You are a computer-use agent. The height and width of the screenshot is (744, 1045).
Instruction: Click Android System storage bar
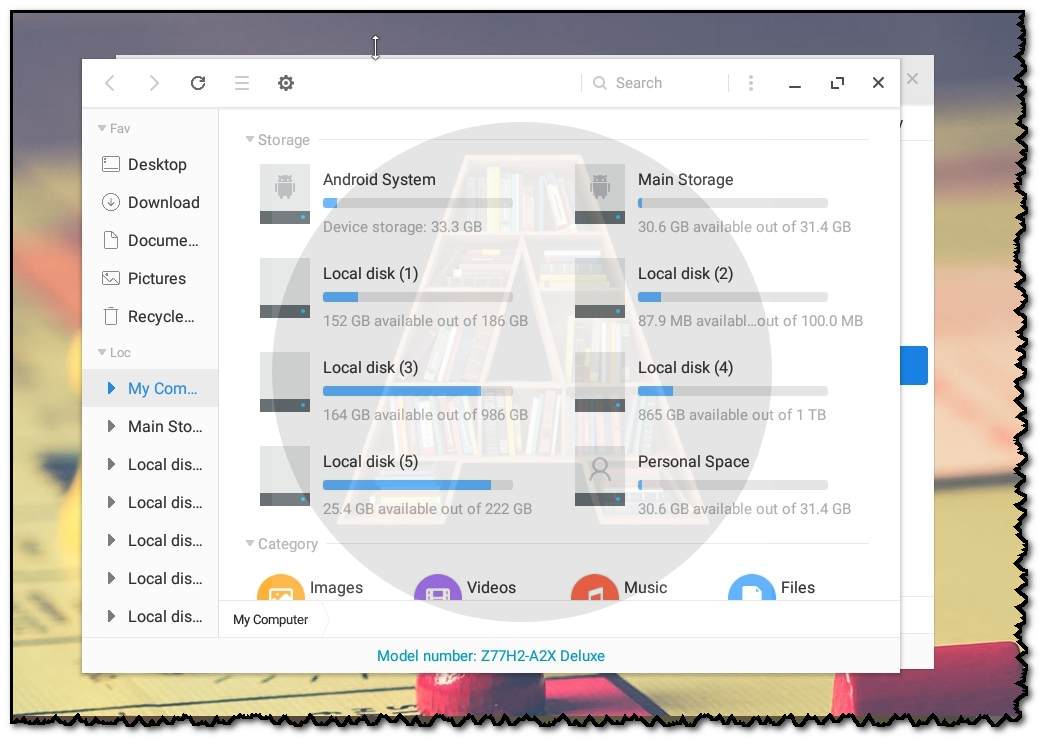pos(418,203)
